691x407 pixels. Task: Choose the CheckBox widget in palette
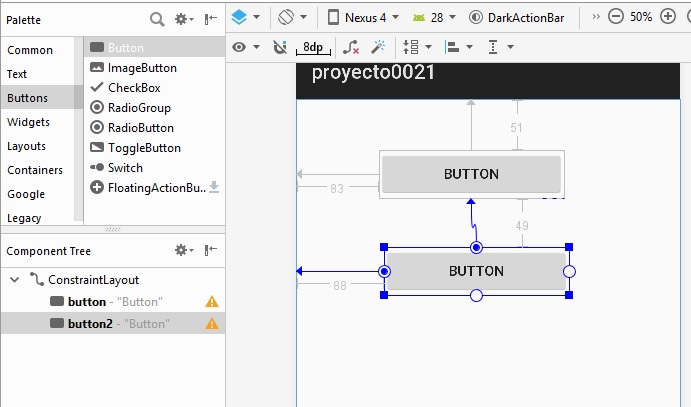(x=134, y=88)
